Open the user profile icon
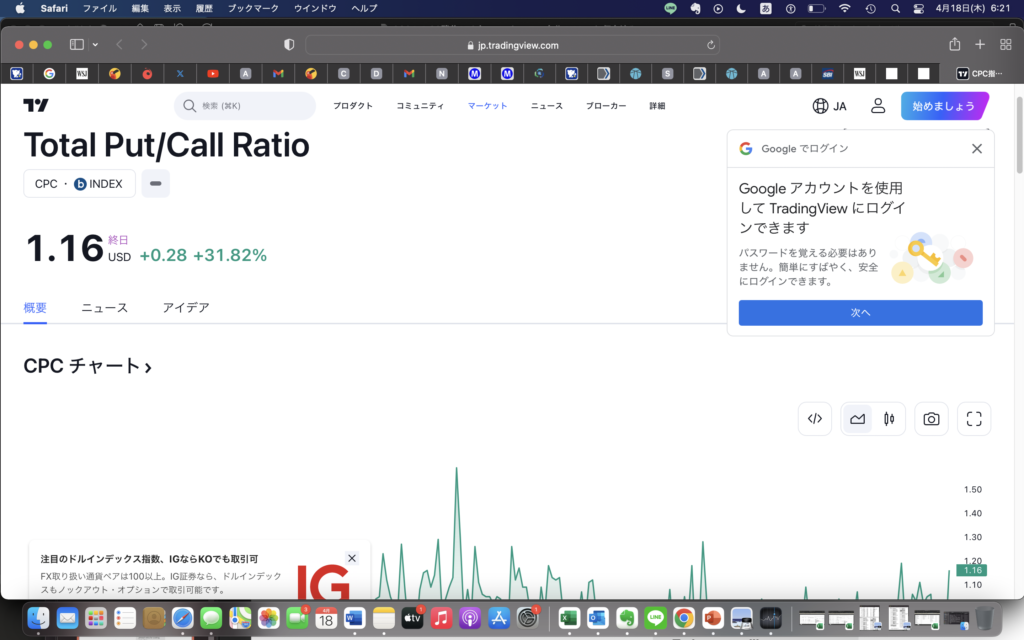This screenshot has width=1024, height=640. pos(878,106)
